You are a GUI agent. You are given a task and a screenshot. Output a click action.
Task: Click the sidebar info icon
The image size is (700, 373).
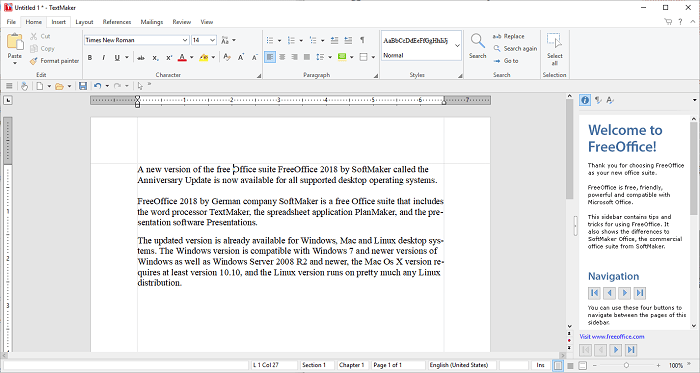[x=585, y=100]
